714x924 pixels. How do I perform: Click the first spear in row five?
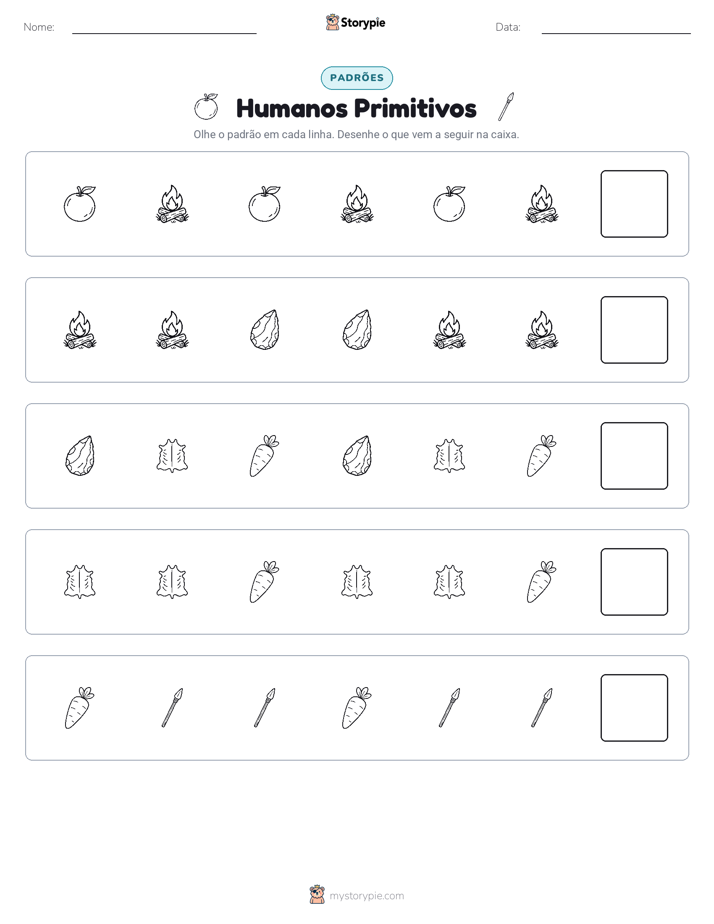[x=172, y=708]
